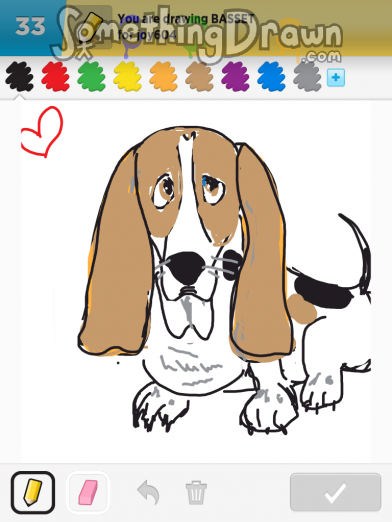The image size is (392, 522).
Task: Select the purple paint swatch
Action: click(x=235, y=77)
